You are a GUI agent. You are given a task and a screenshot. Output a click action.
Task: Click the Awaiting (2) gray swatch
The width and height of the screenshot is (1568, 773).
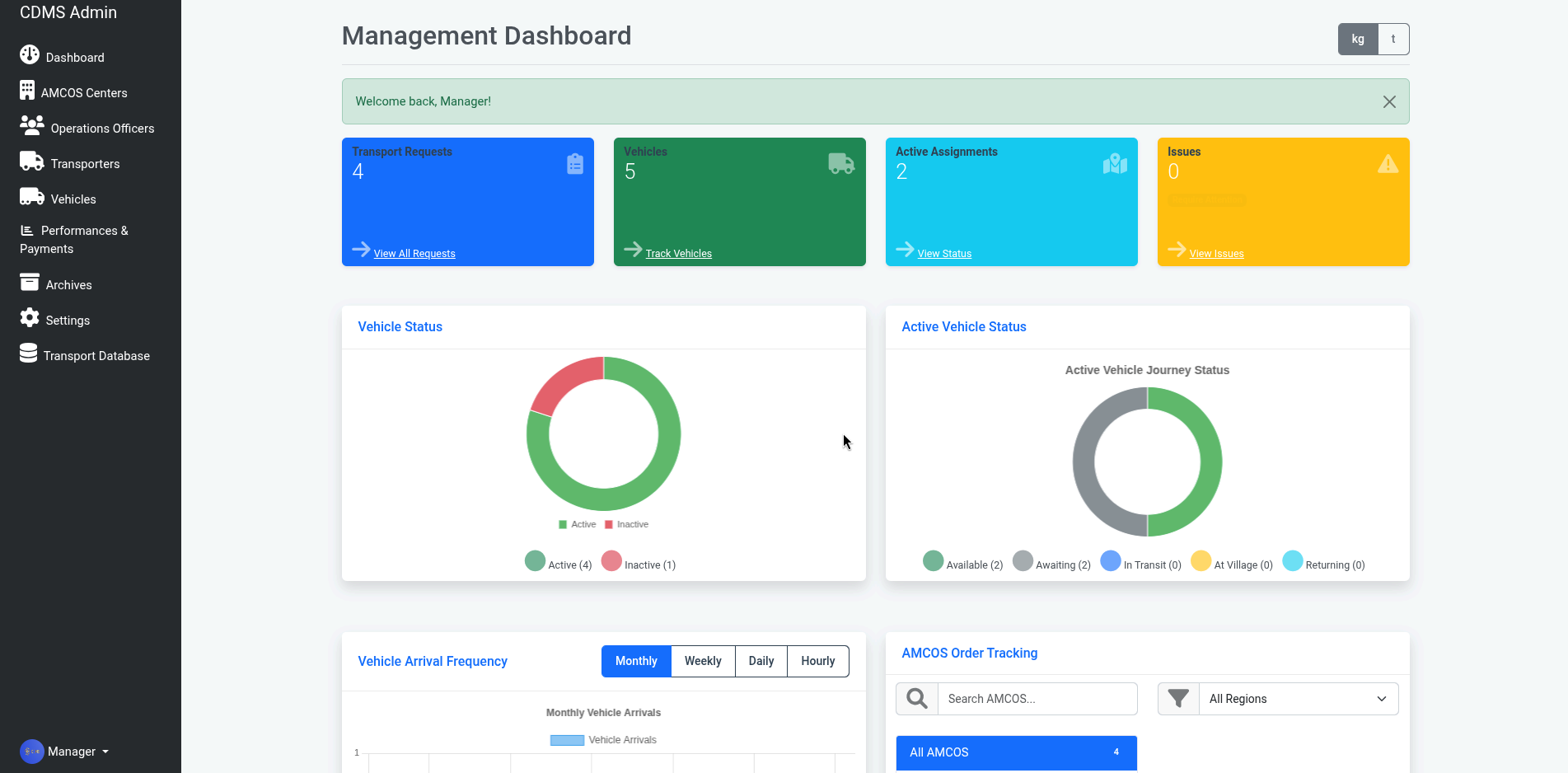pyautogui.click(x=1023, y=561)
